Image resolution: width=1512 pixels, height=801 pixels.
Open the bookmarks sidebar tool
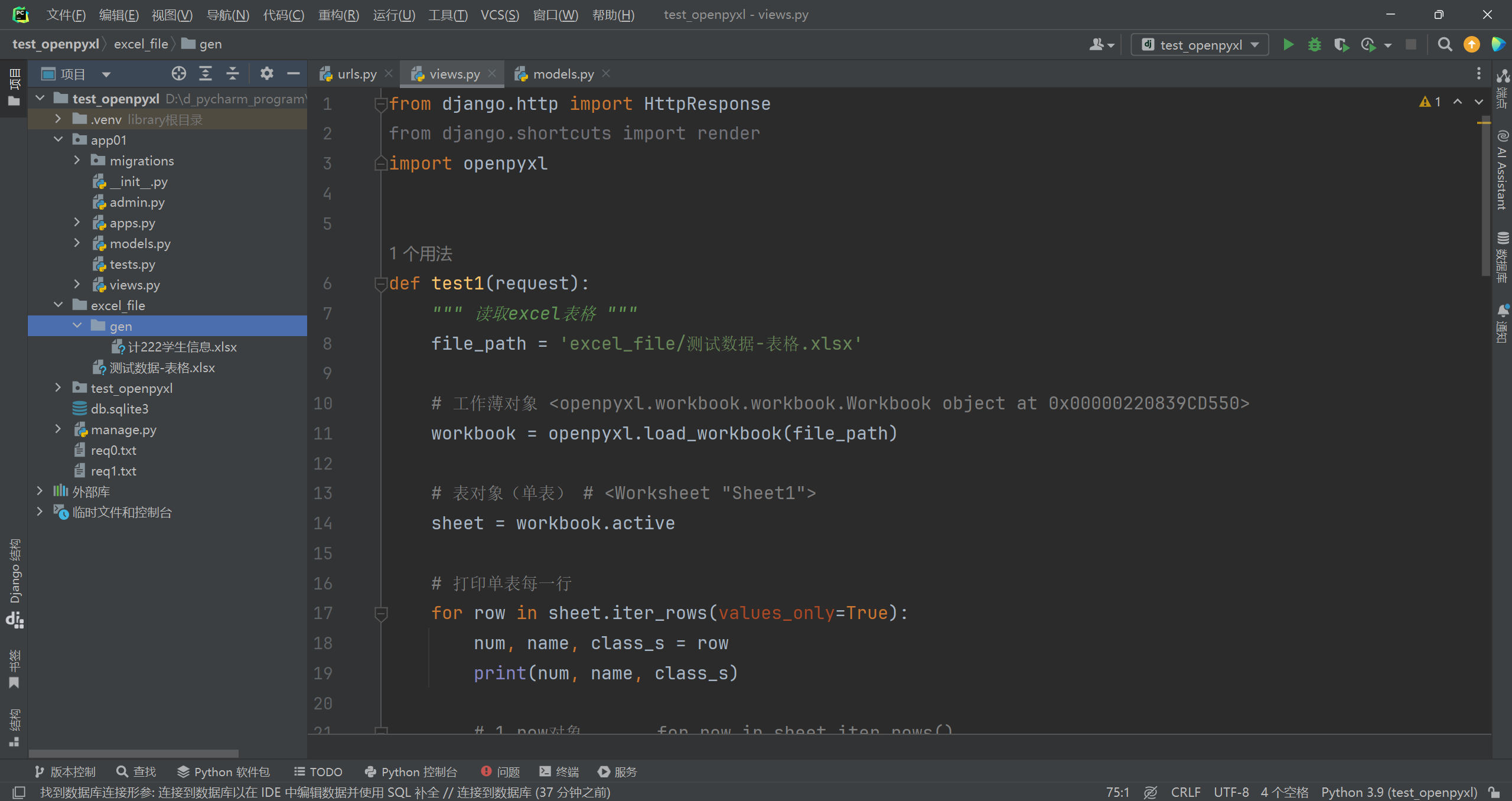pos(14,669)
